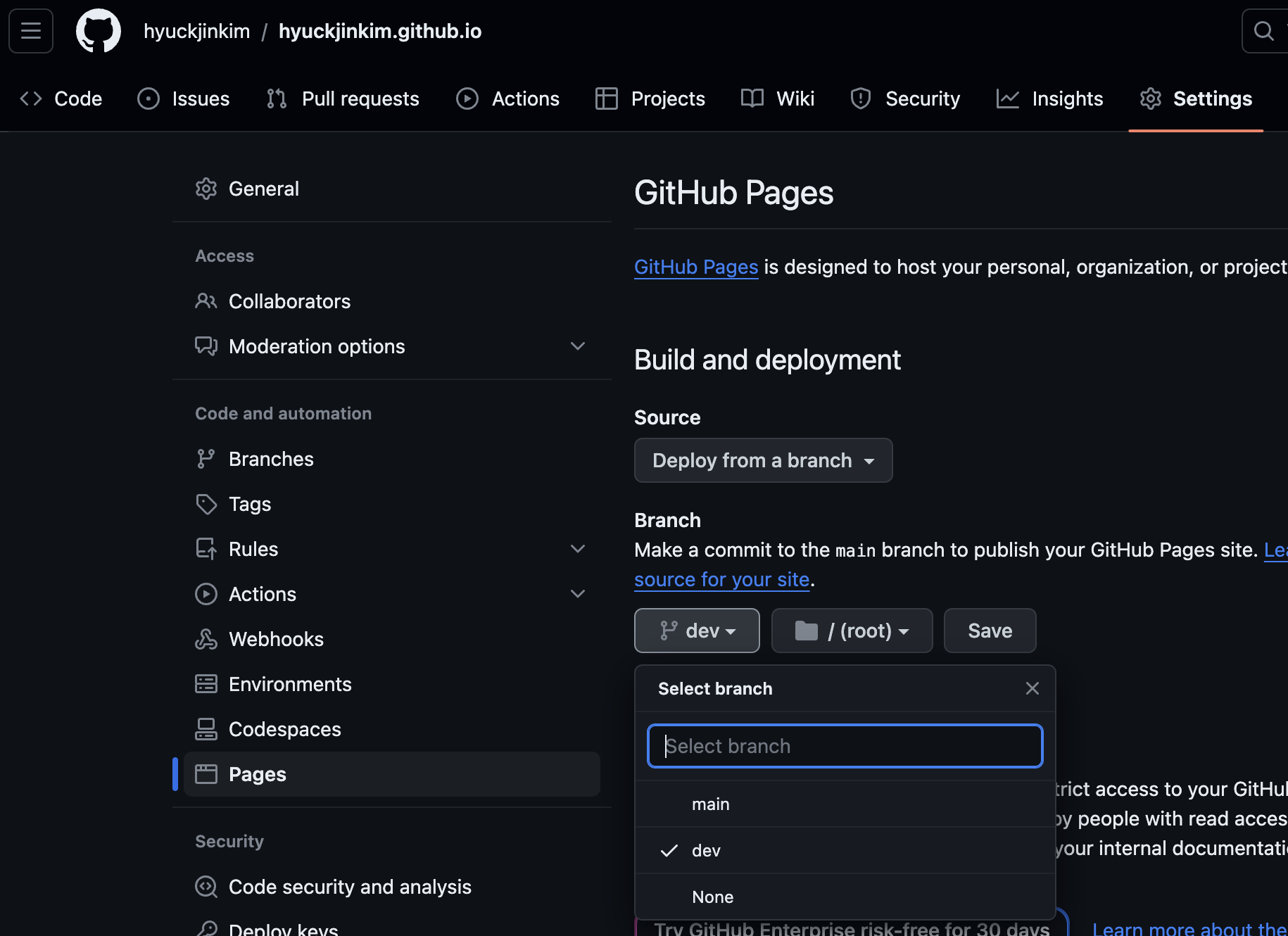Click the Rules sidebar icon

(x=206, y=549)
